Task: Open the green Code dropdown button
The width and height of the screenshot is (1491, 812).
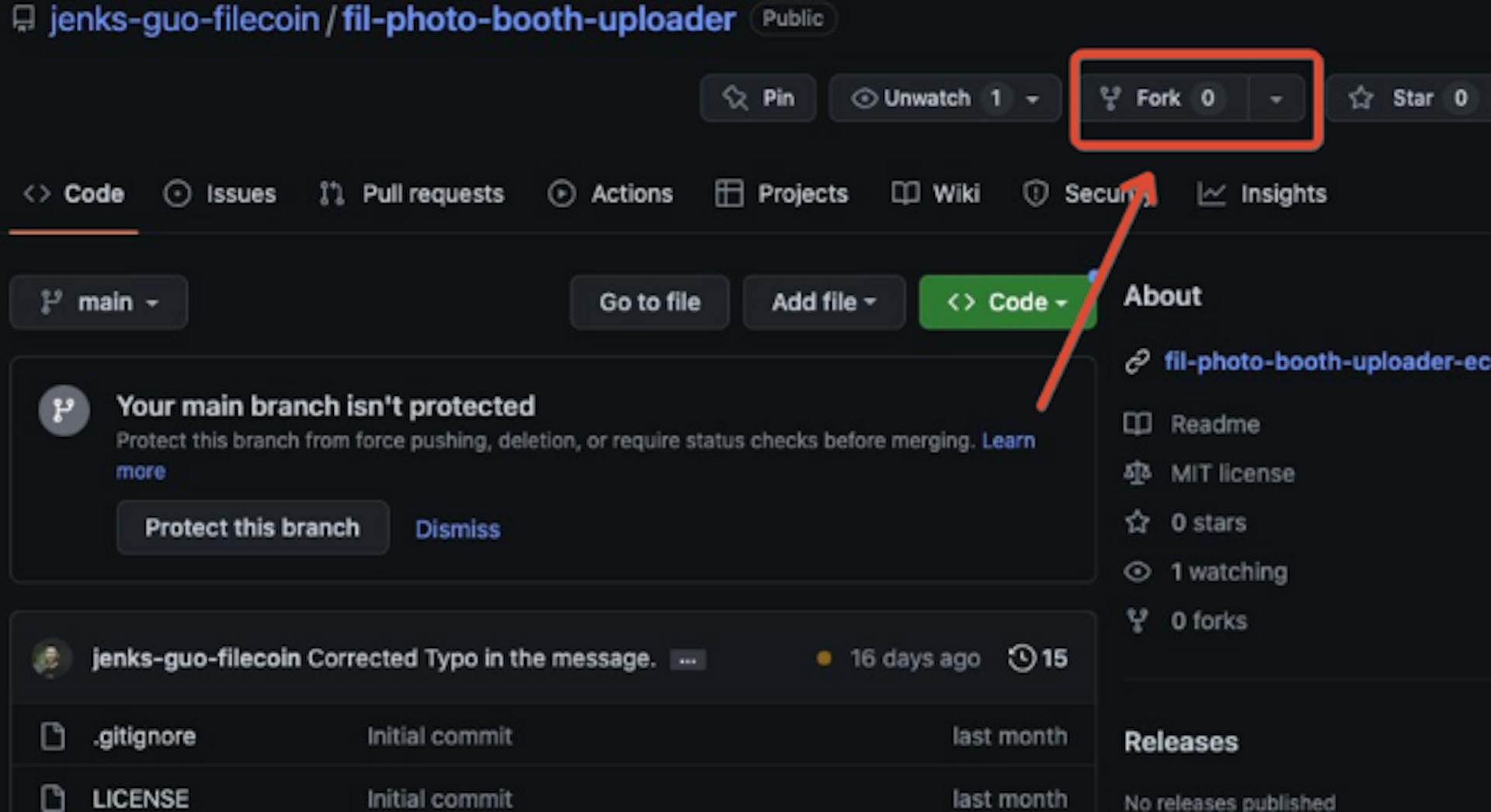Action: [x=1007, y=302]
